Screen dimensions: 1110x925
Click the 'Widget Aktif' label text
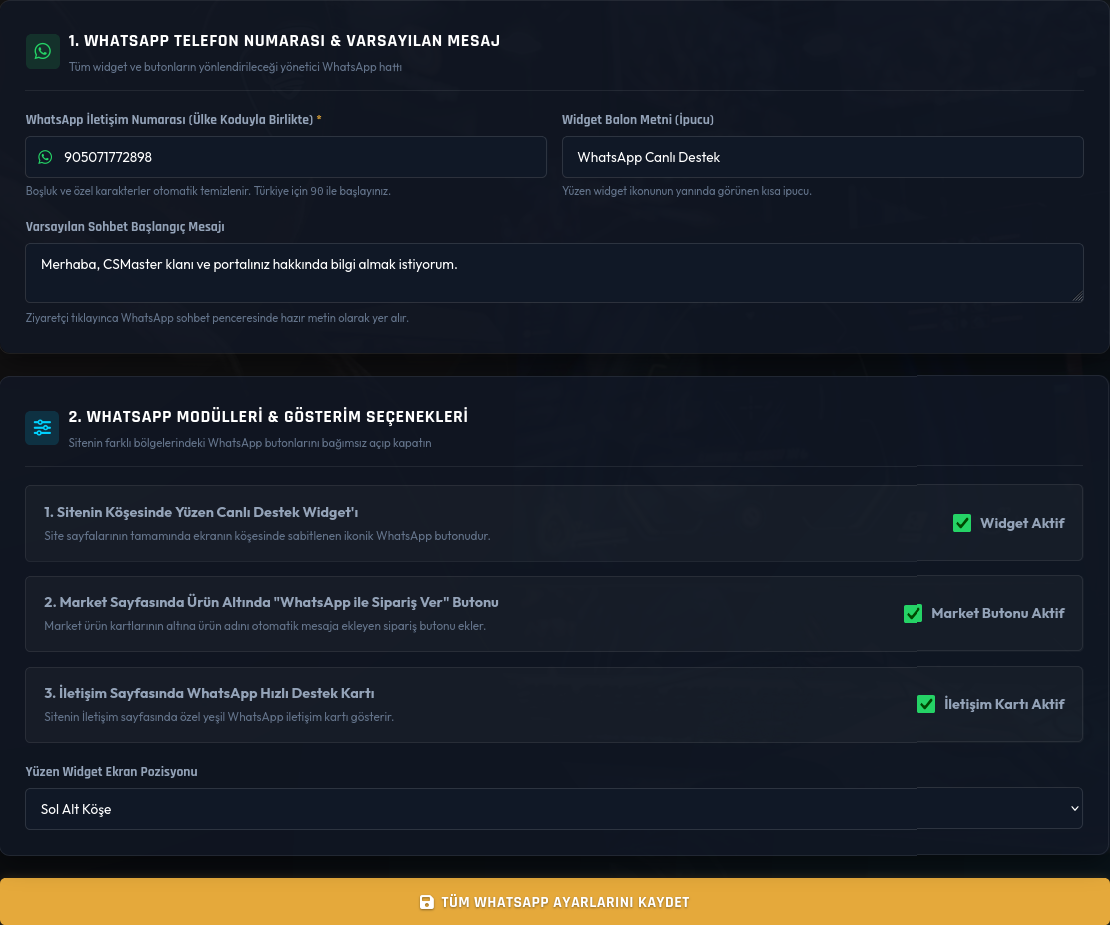1022,523
